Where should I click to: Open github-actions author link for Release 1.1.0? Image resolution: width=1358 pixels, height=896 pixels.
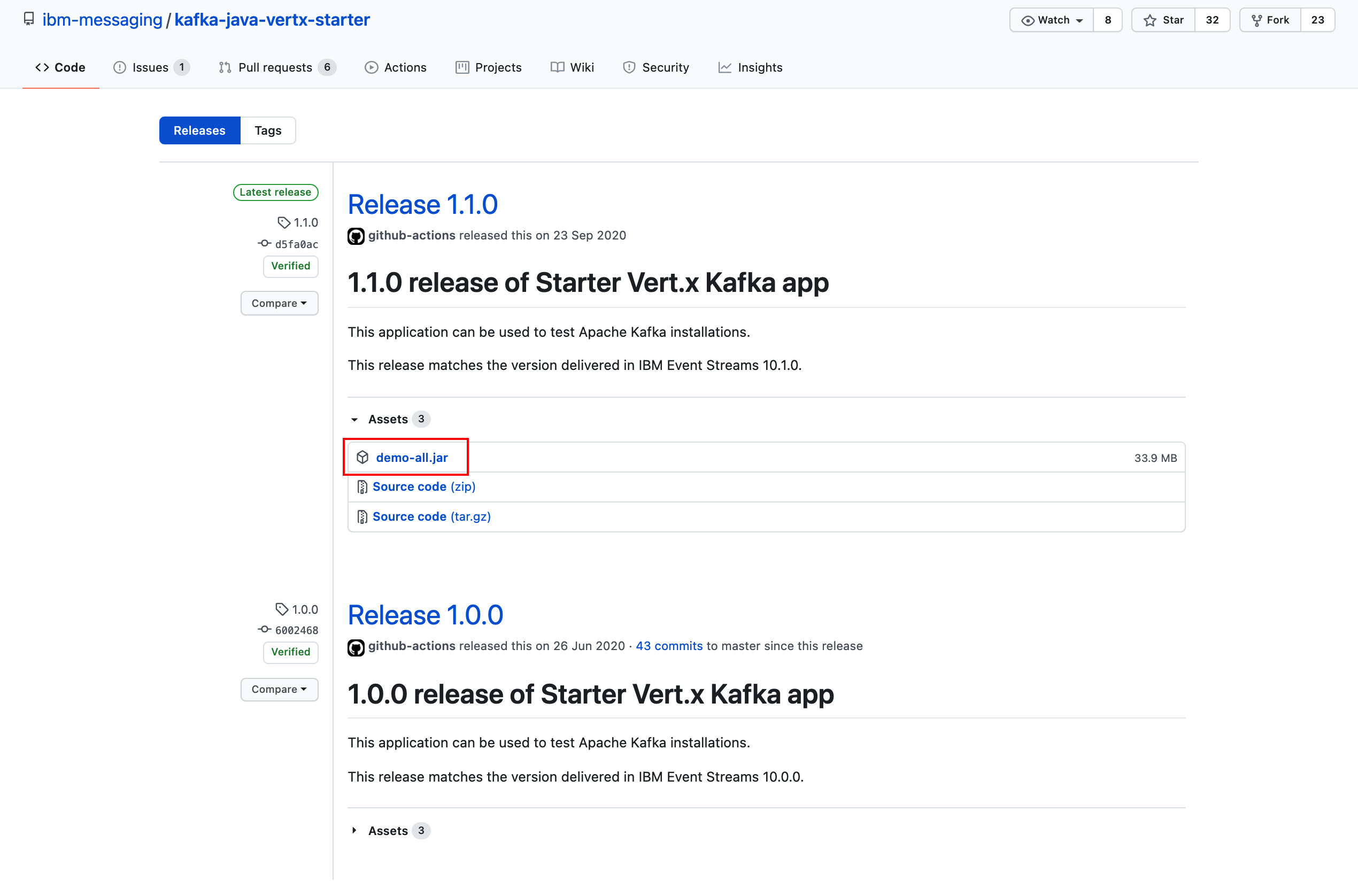411,235
